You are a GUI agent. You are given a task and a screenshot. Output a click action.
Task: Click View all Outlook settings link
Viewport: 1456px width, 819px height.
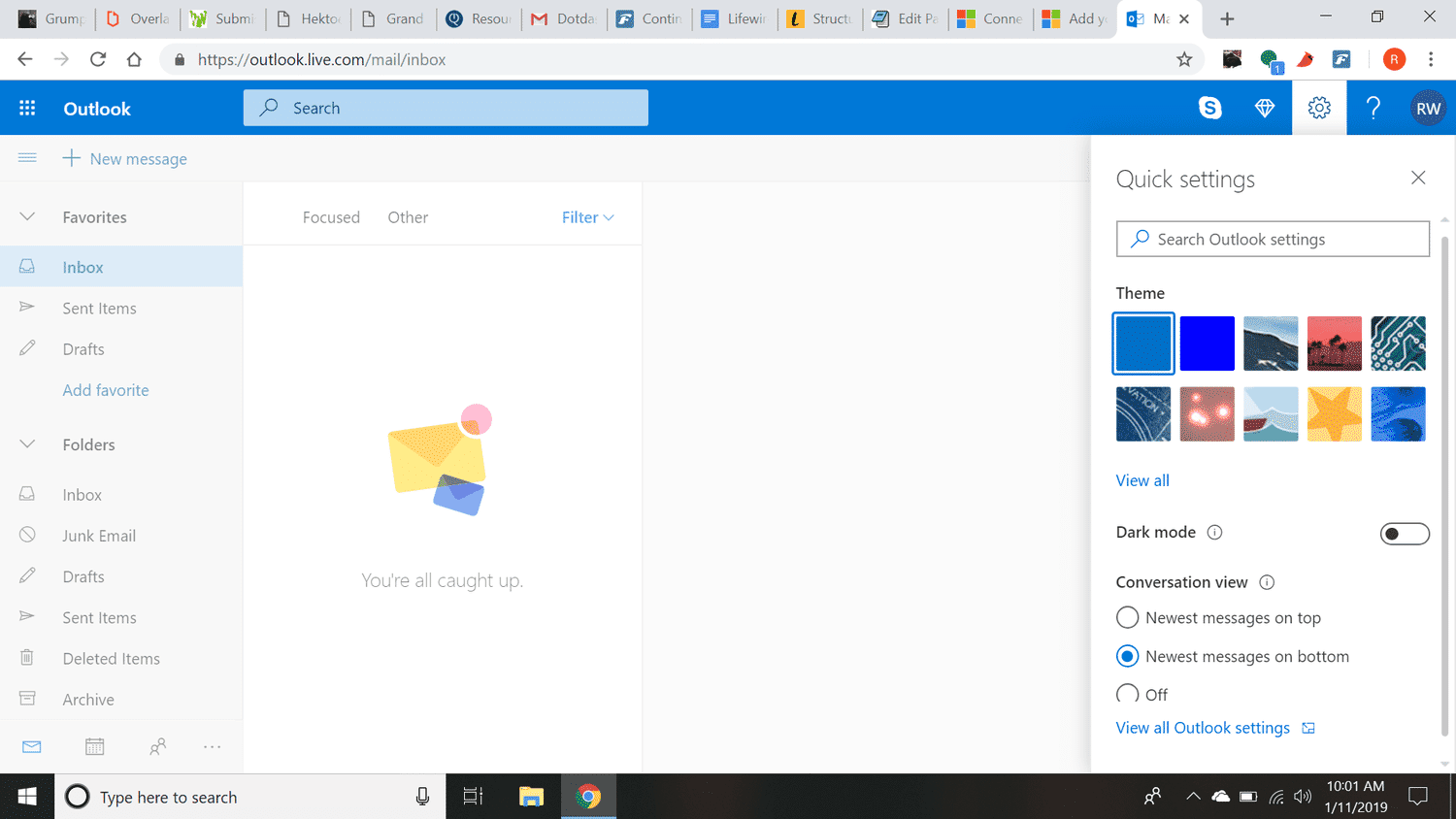tap(1203, 728)
